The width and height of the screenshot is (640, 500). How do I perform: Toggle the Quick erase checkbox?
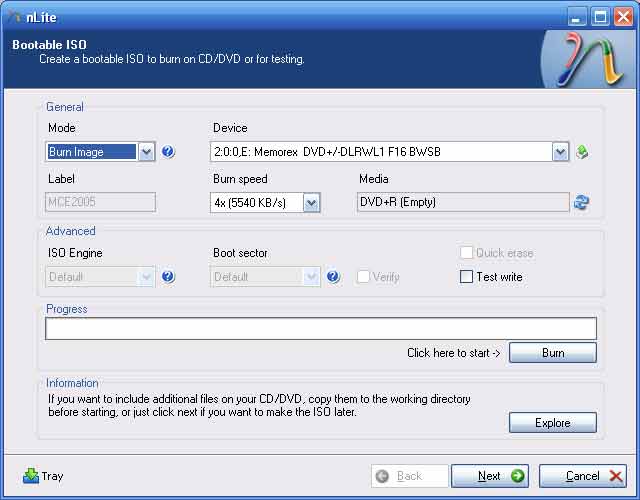point(466,253)
